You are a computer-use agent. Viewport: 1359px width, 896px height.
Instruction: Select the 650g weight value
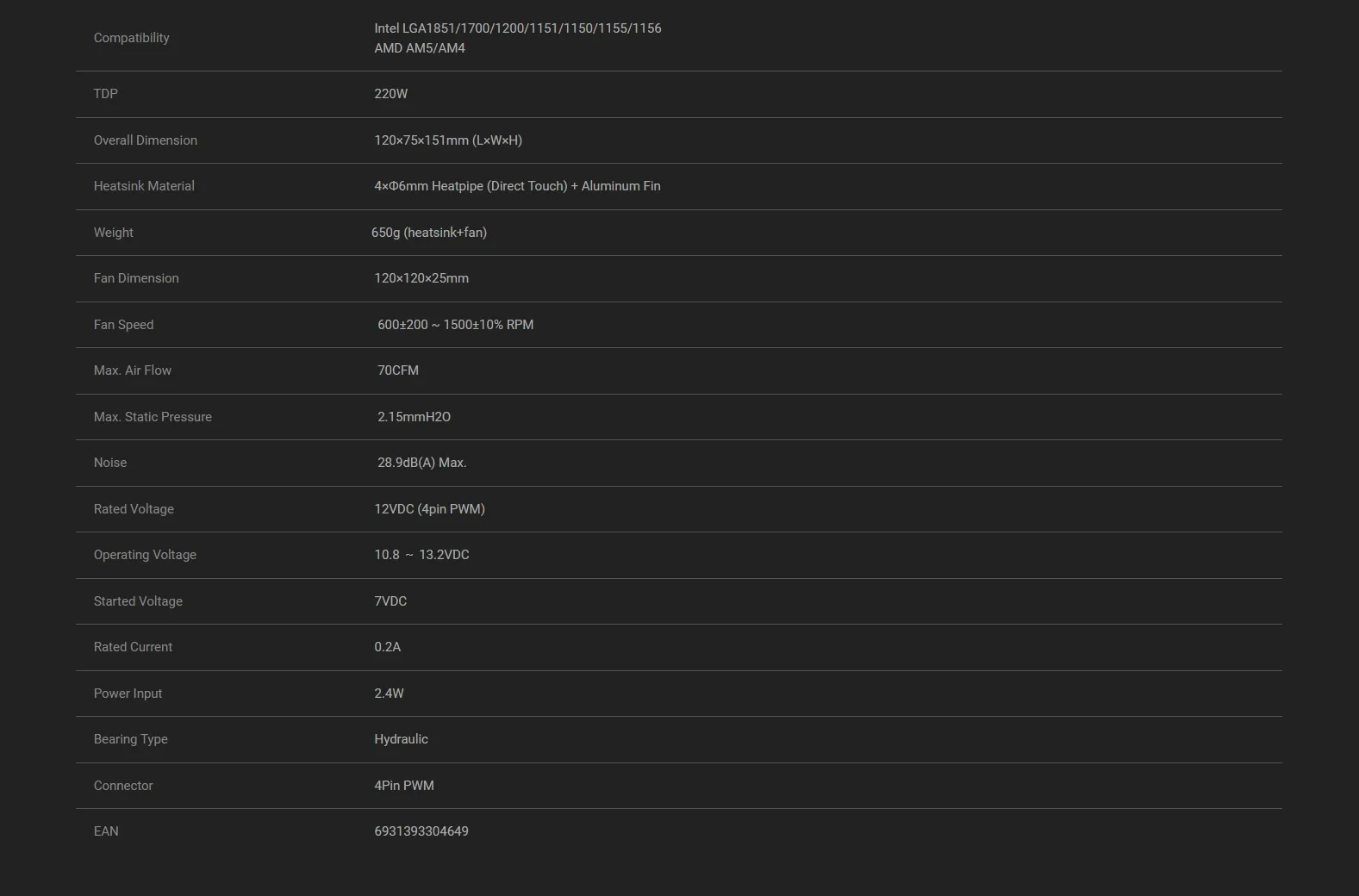pos(428,233)
